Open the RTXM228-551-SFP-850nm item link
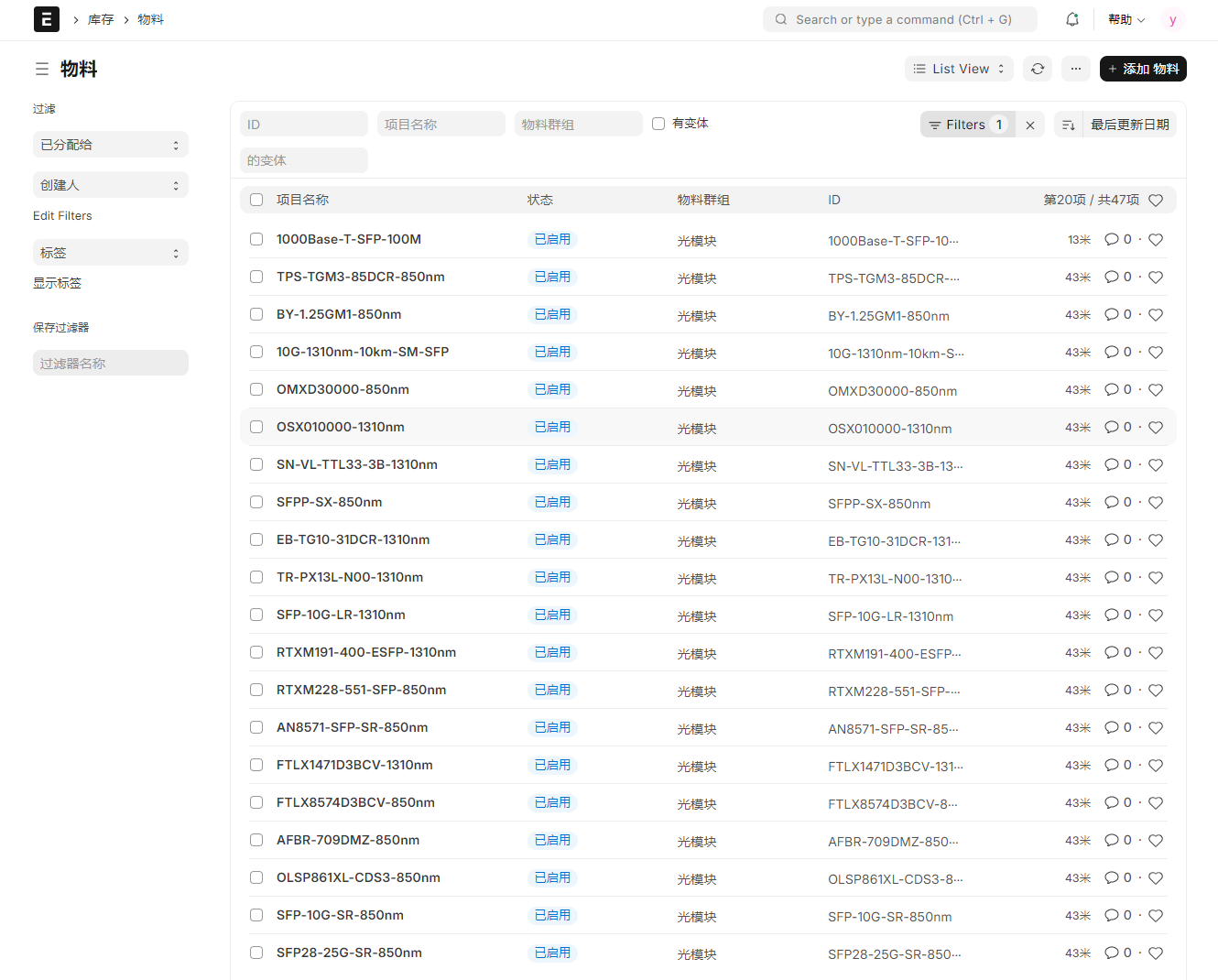 point(361,690)
